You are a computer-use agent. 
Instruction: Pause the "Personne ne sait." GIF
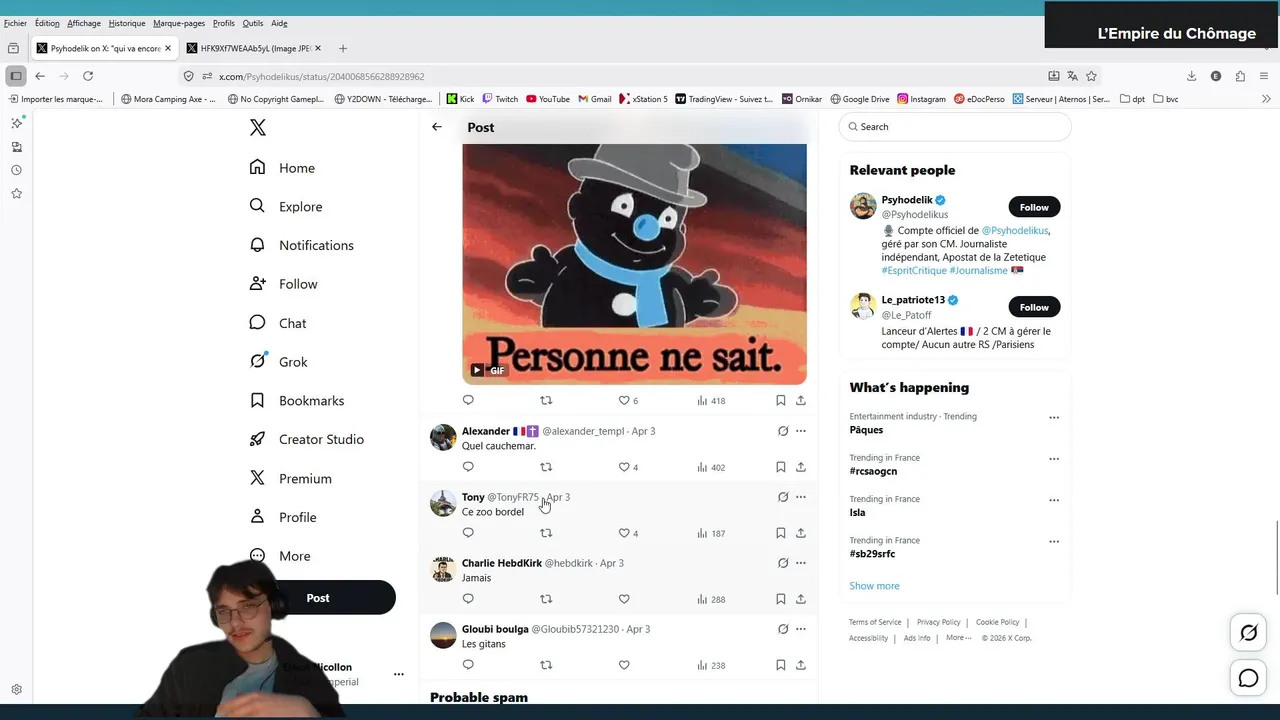[476, 370]
